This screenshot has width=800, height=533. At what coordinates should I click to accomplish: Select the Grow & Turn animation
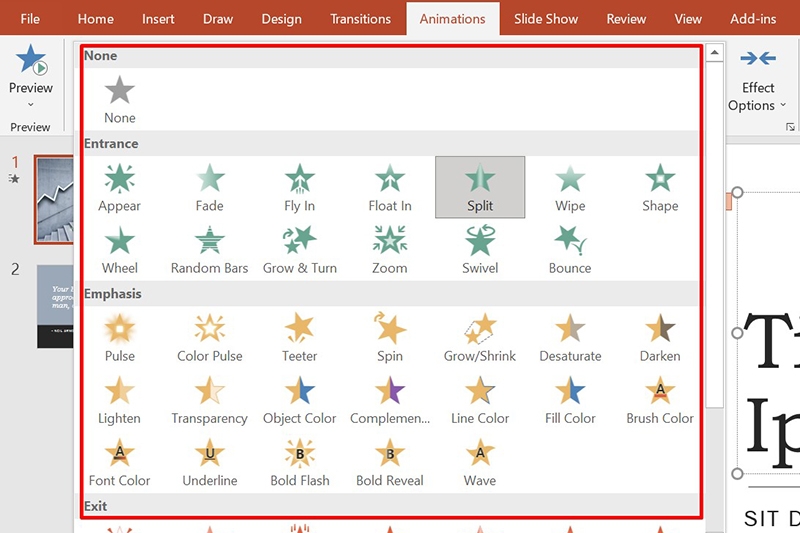point(299,250)
